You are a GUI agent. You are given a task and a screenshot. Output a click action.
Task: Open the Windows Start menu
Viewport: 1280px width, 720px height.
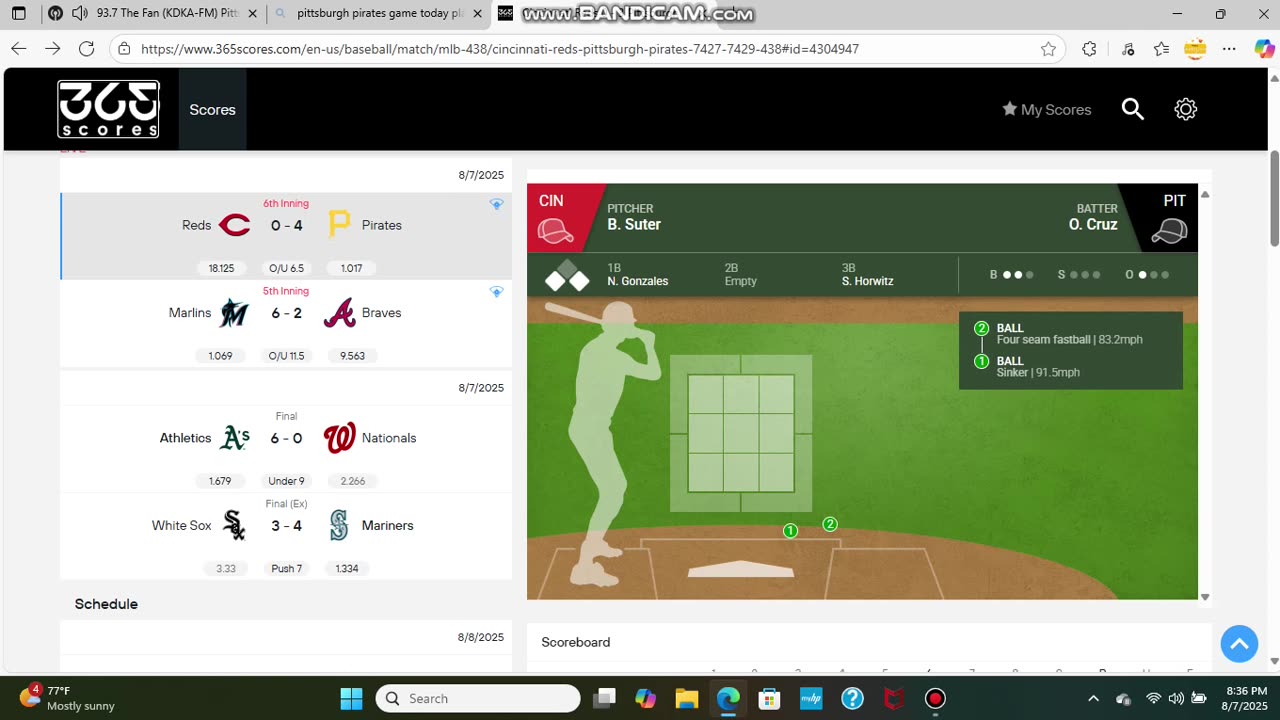[351, 698]
